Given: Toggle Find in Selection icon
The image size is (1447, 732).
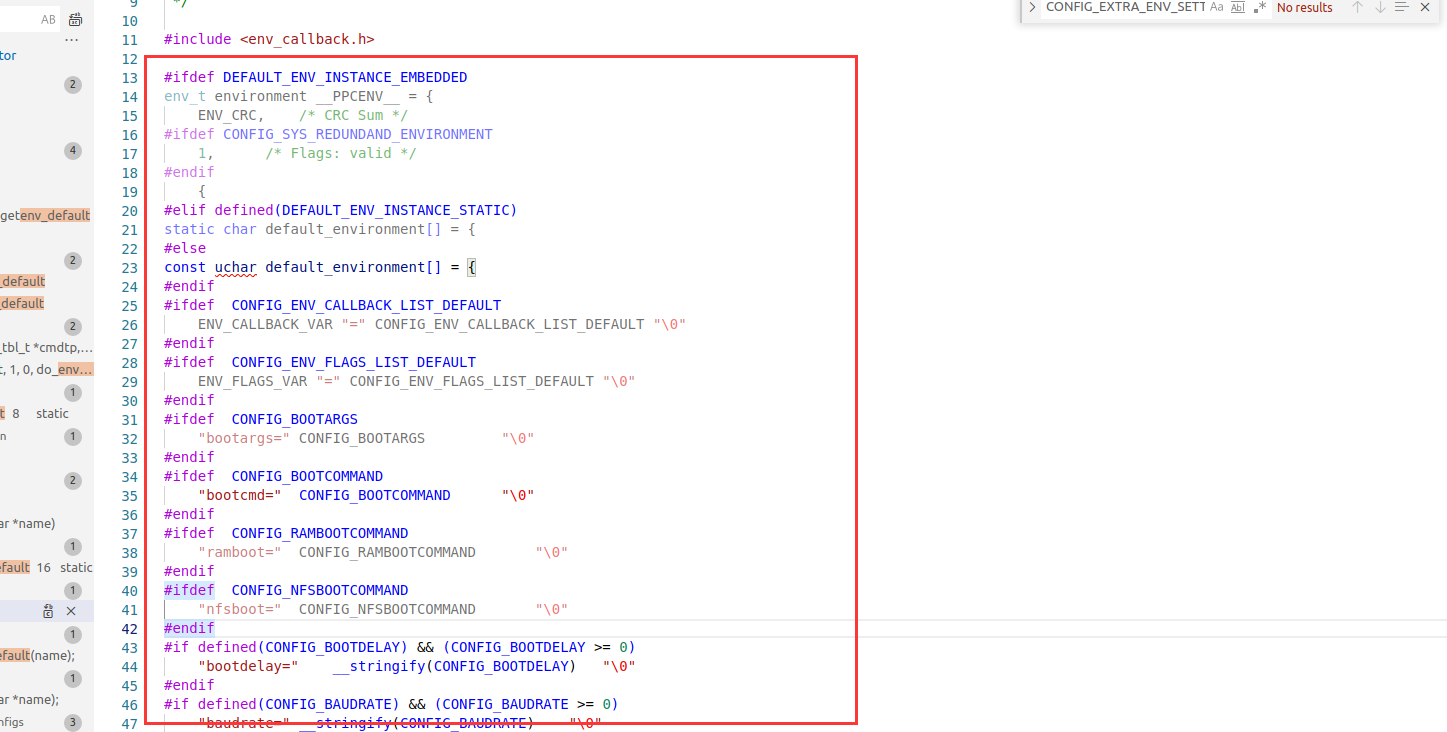Looking at the screenshot, I should 1402,7.
